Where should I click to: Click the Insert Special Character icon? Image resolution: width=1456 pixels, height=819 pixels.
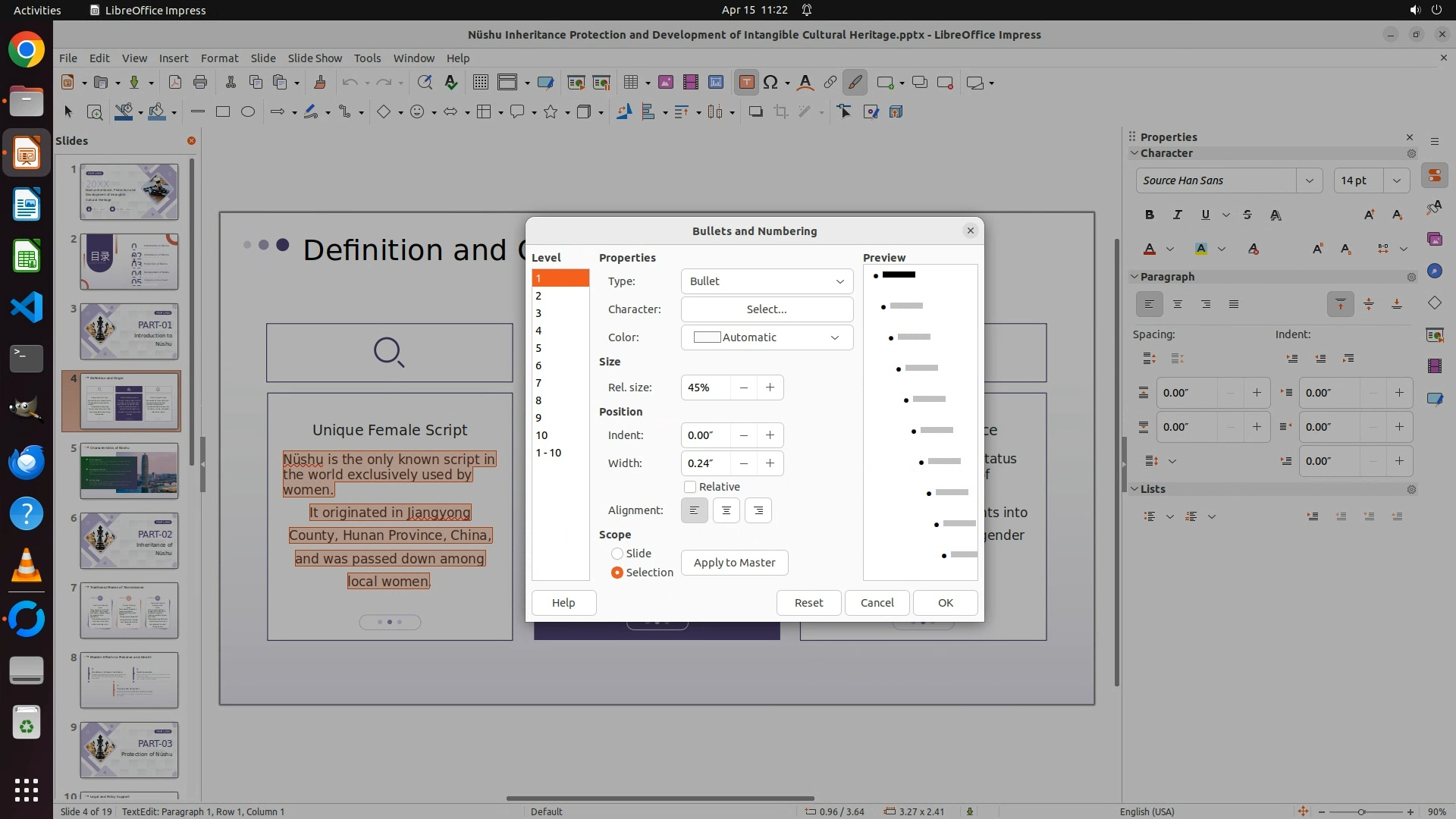tap(770, 83)
